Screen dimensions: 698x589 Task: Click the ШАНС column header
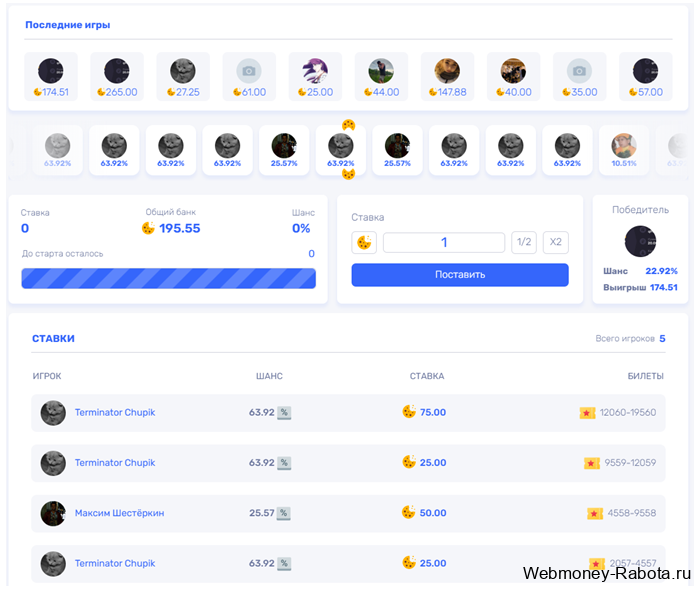(x=269, y=376)
